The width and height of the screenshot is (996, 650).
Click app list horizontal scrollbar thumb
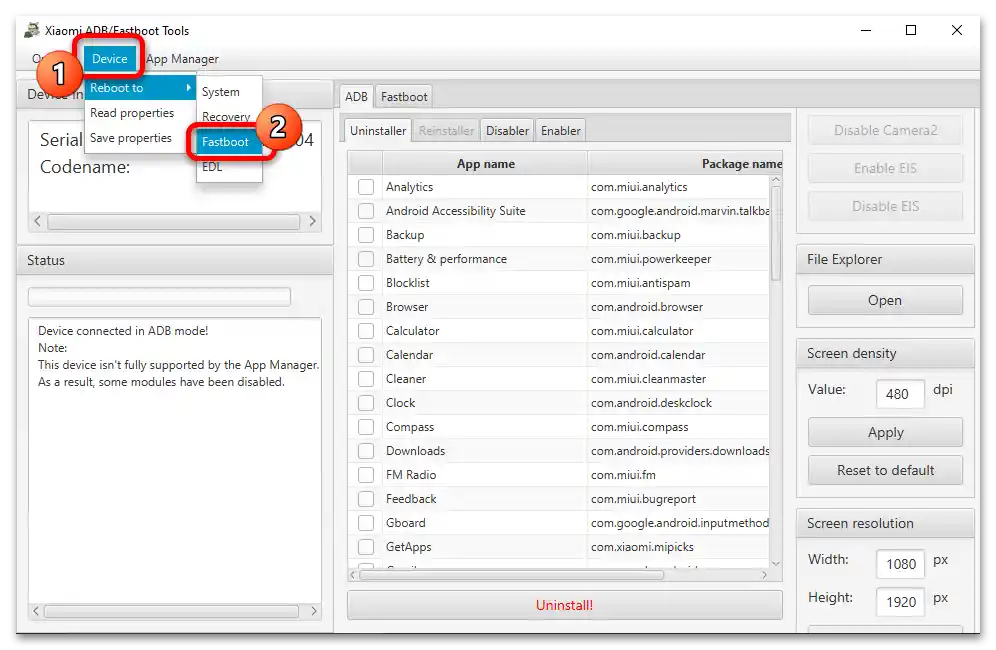pos(512,575)
